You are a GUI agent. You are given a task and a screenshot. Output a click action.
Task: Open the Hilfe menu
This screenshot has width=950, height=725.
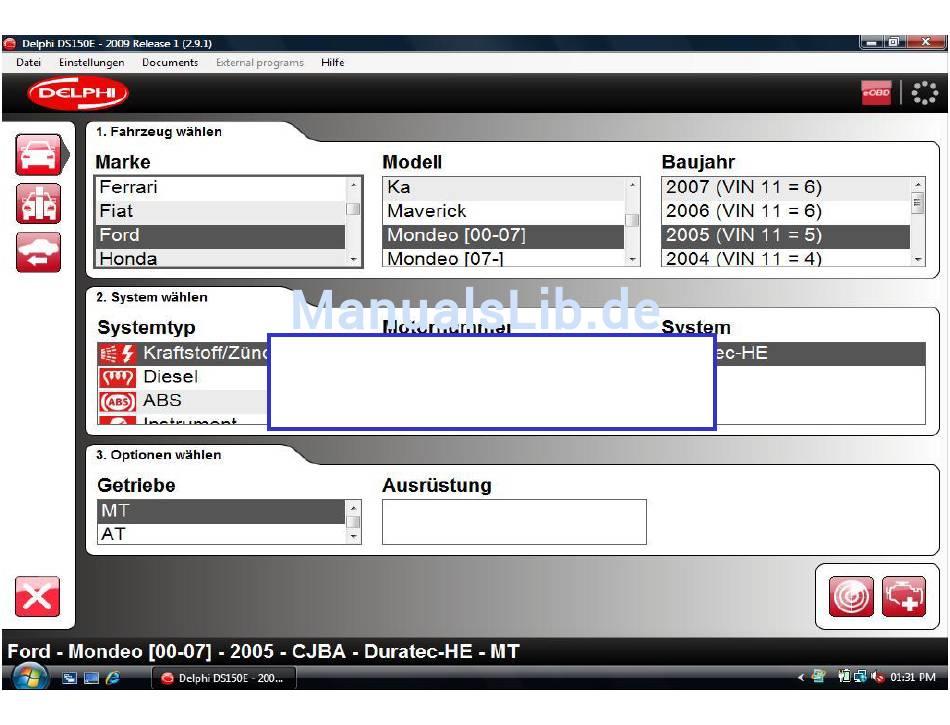click(x=333, y=62)
